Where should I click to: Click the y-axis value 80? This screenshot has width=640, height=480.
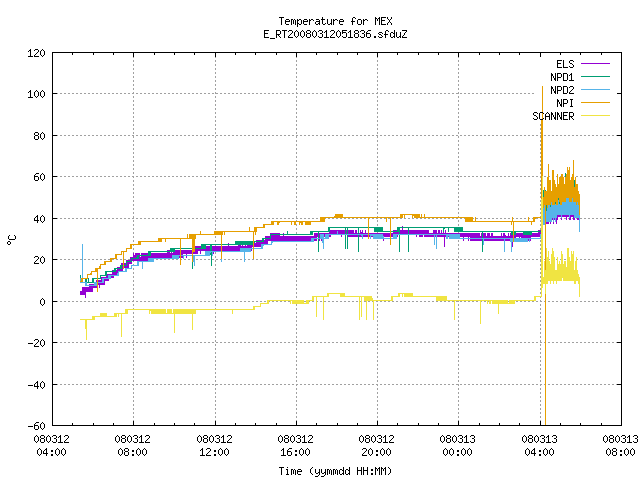pos(39,136)
